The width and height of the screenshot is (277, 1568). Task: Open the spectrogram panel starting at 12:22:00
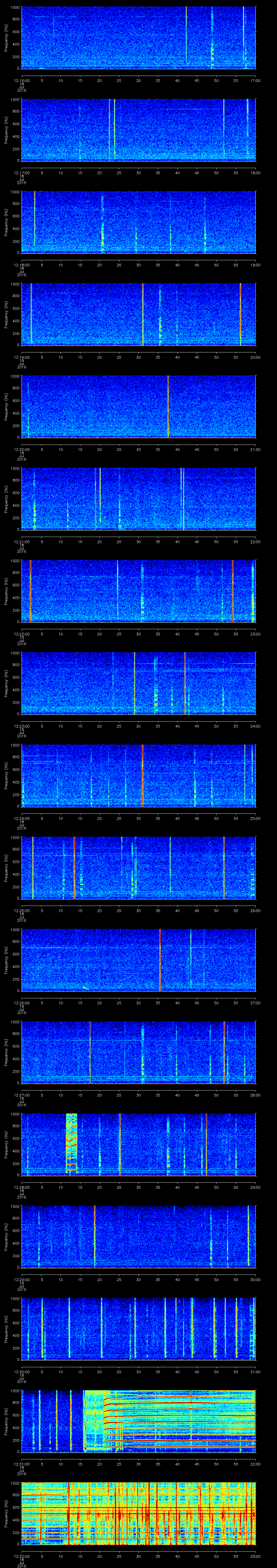click(x=138, y=592)
